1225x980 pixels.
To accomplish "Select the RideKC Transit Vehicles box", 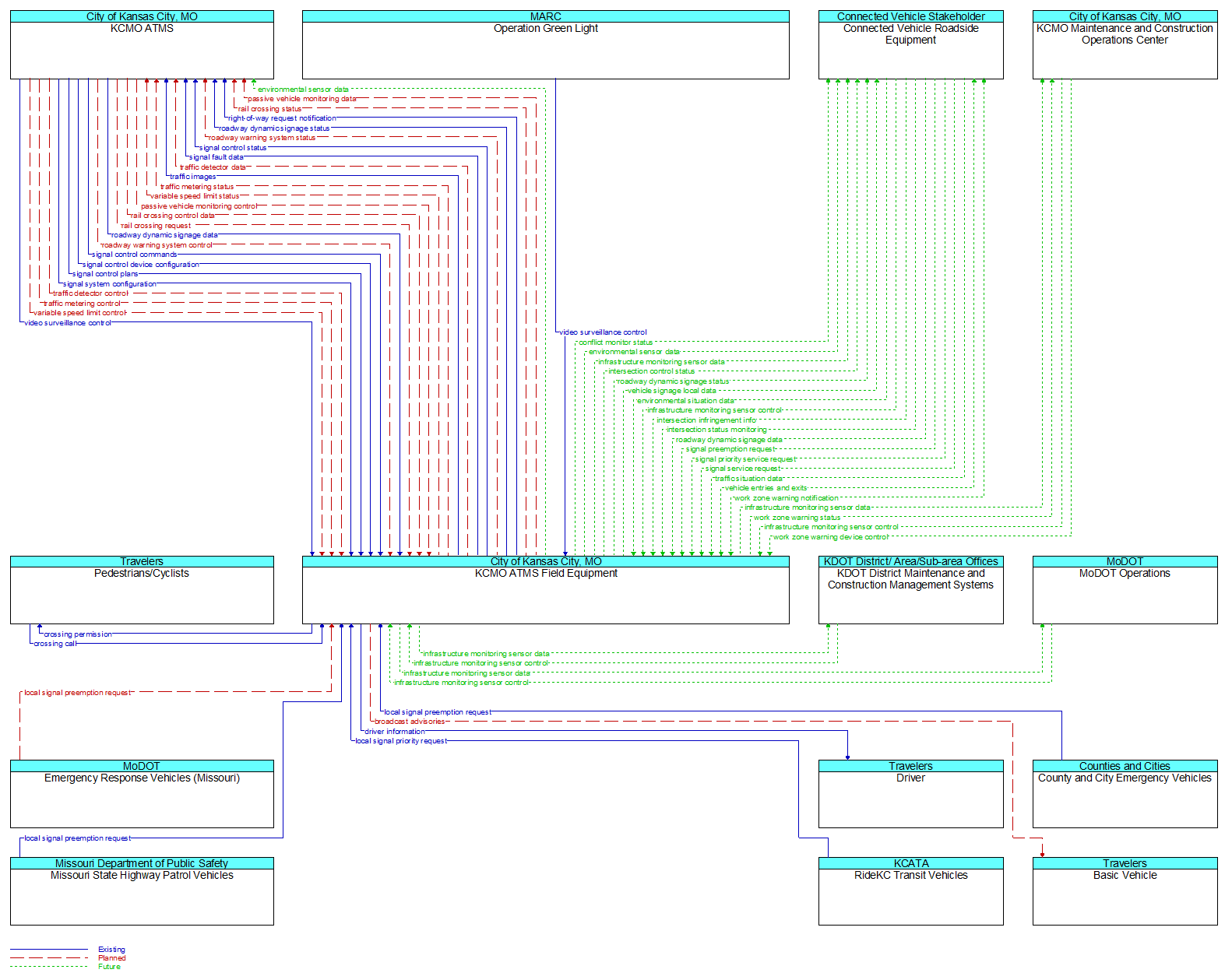I will coord(910,891).
